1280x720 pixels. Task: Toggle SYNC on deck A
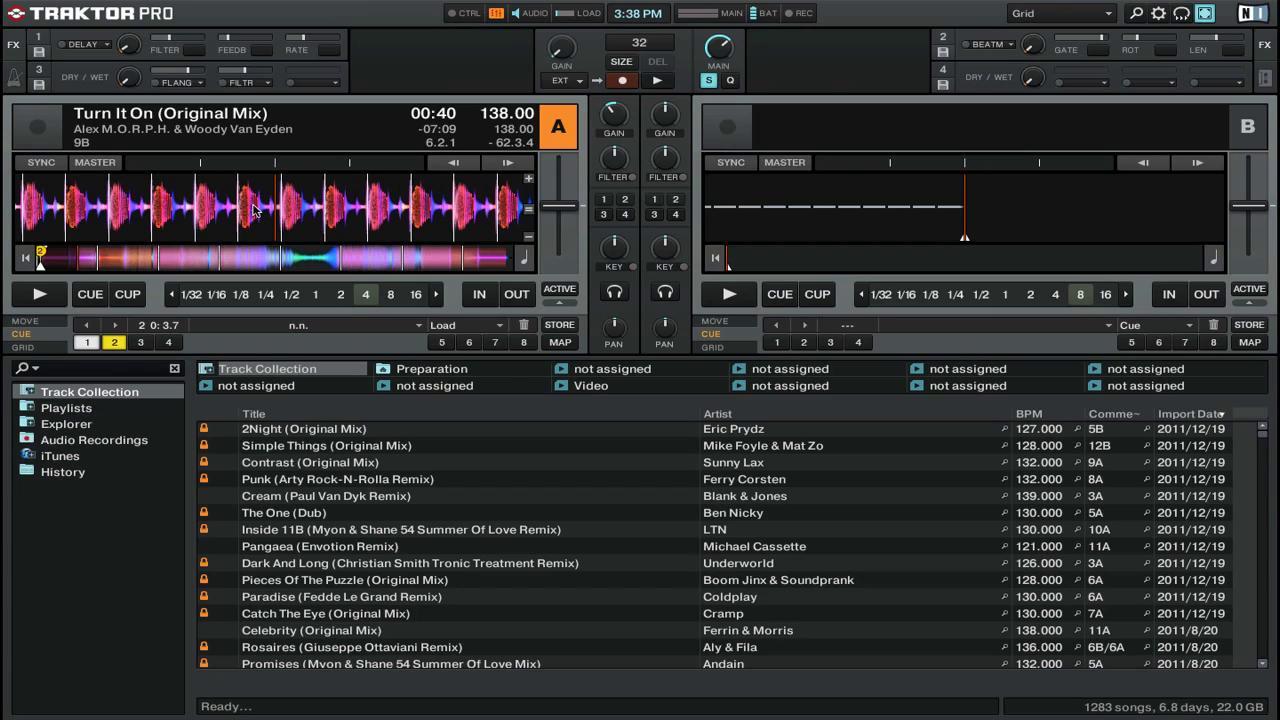coord(41,162)
